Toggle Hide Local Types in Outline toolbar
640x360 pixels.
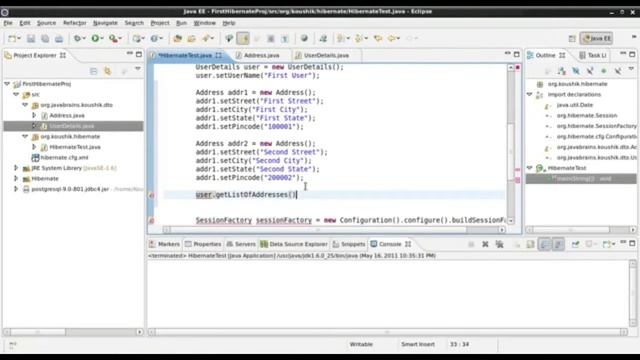(618, 71)
